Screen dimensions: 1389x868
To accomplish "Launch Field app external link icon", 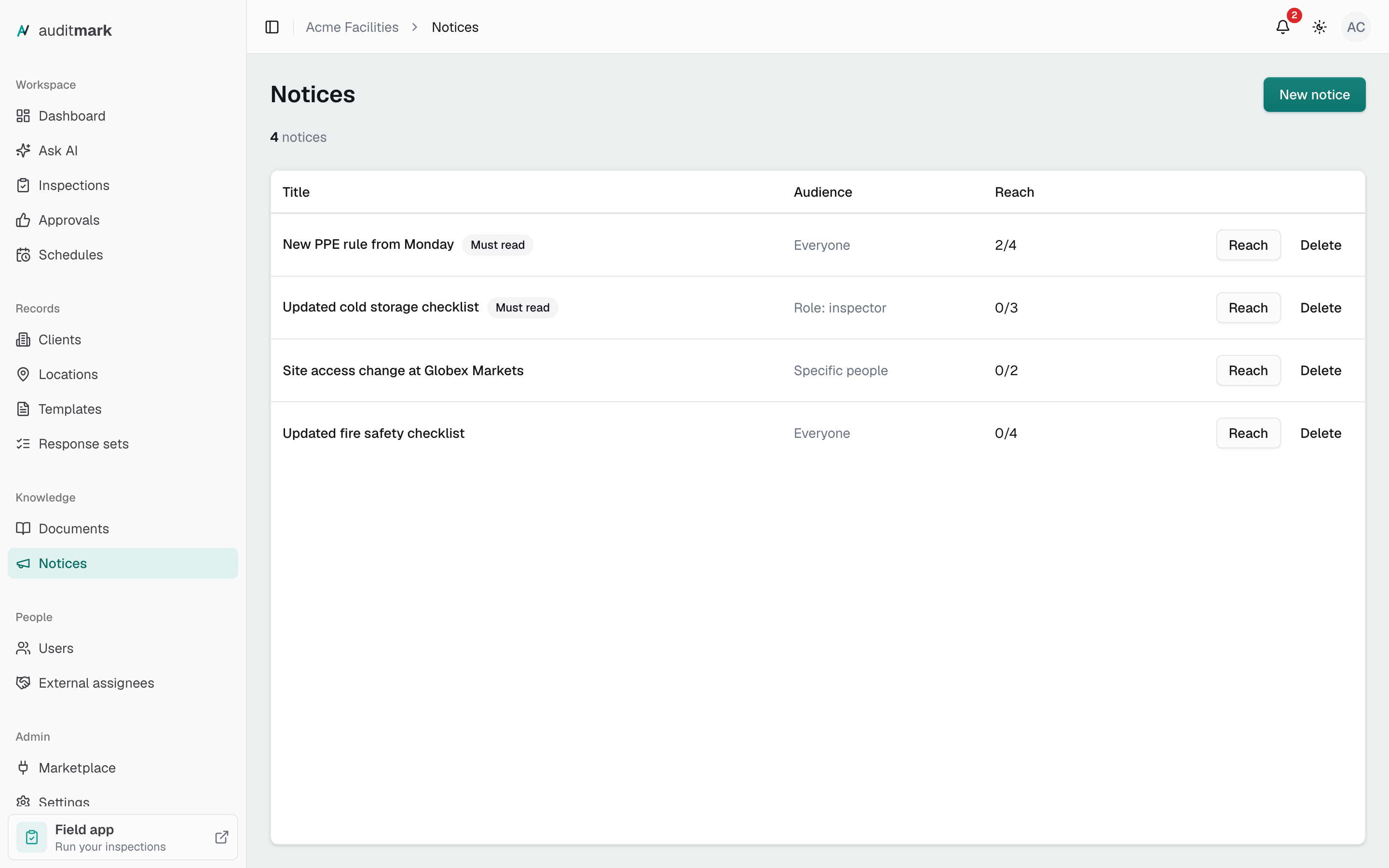I will 221,837.
